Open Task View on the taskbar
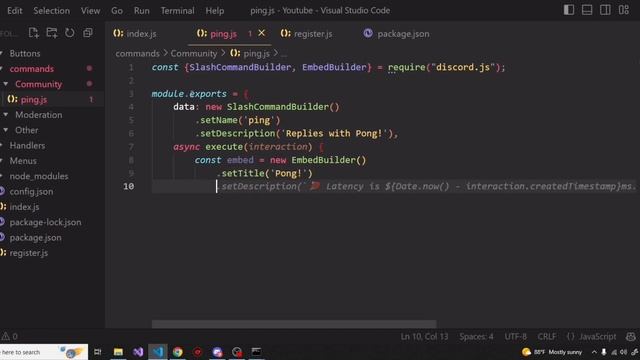640x360 pixels. (x=98, y=352)
